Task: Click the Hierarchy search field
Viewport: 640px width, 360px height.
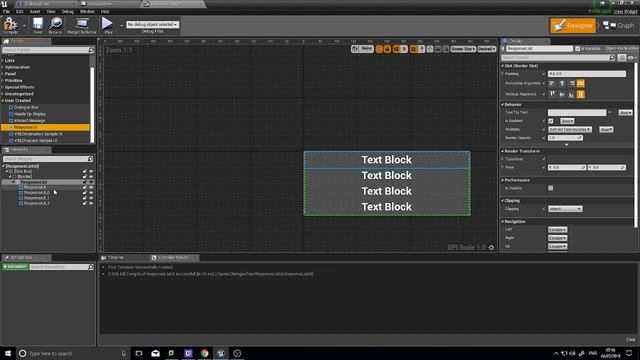Action: point(48,159)
